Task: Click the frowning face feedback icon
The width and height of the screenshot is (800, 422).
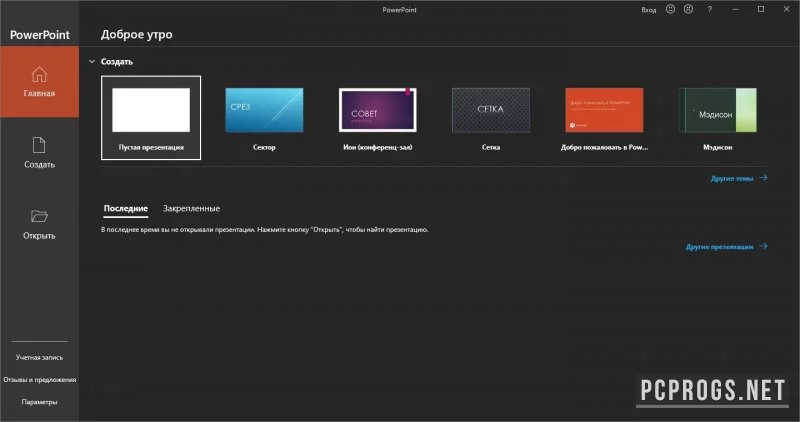Action: [688, 9]
